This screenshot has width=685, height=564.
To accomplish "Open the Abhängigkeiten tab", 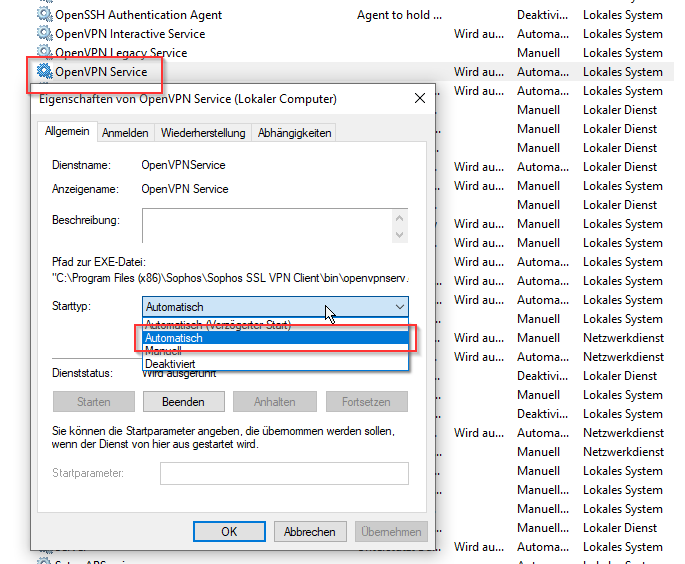I will click(x=294, y=133).
